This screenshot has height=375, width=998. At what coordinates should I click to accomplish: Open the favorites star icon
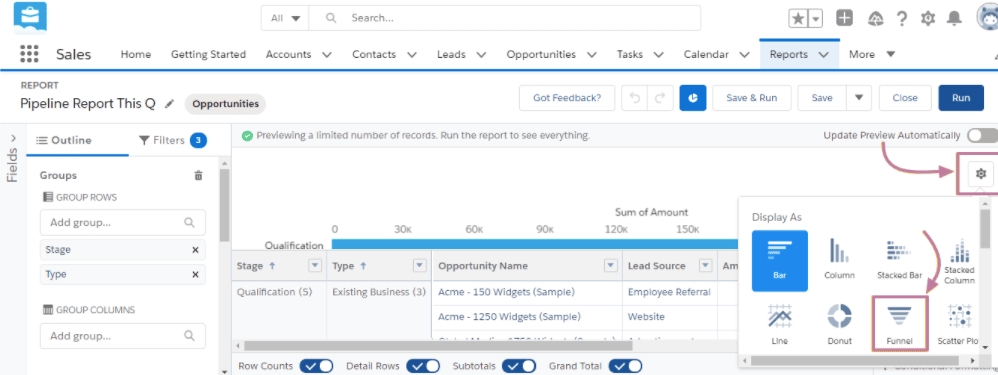pos(798,18)
